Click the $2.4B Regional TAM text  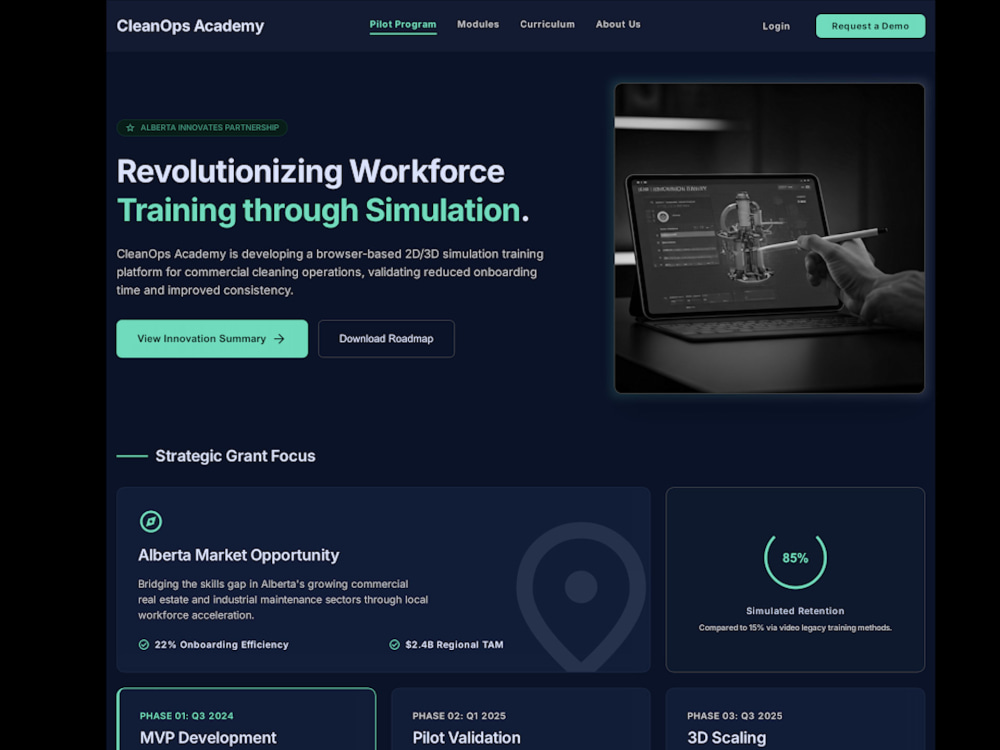tap(455, 645)
